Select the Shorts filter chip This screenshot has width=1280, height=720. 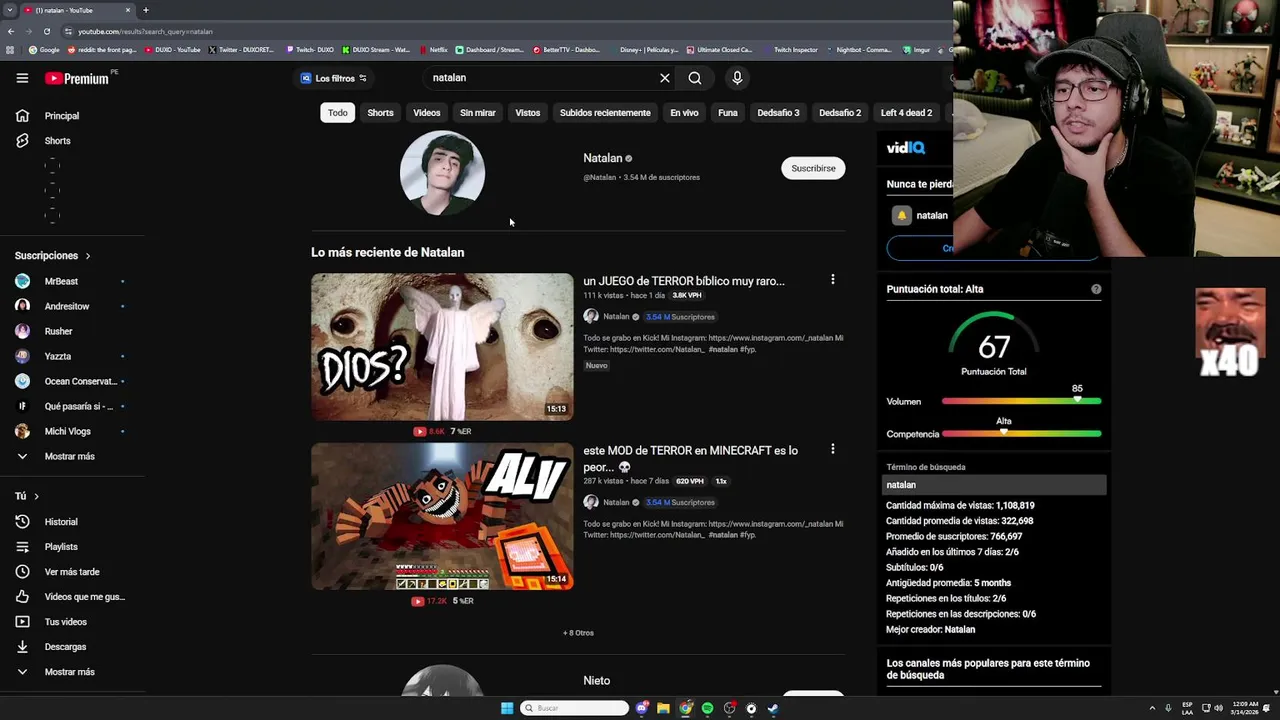(x=380, y=113)
